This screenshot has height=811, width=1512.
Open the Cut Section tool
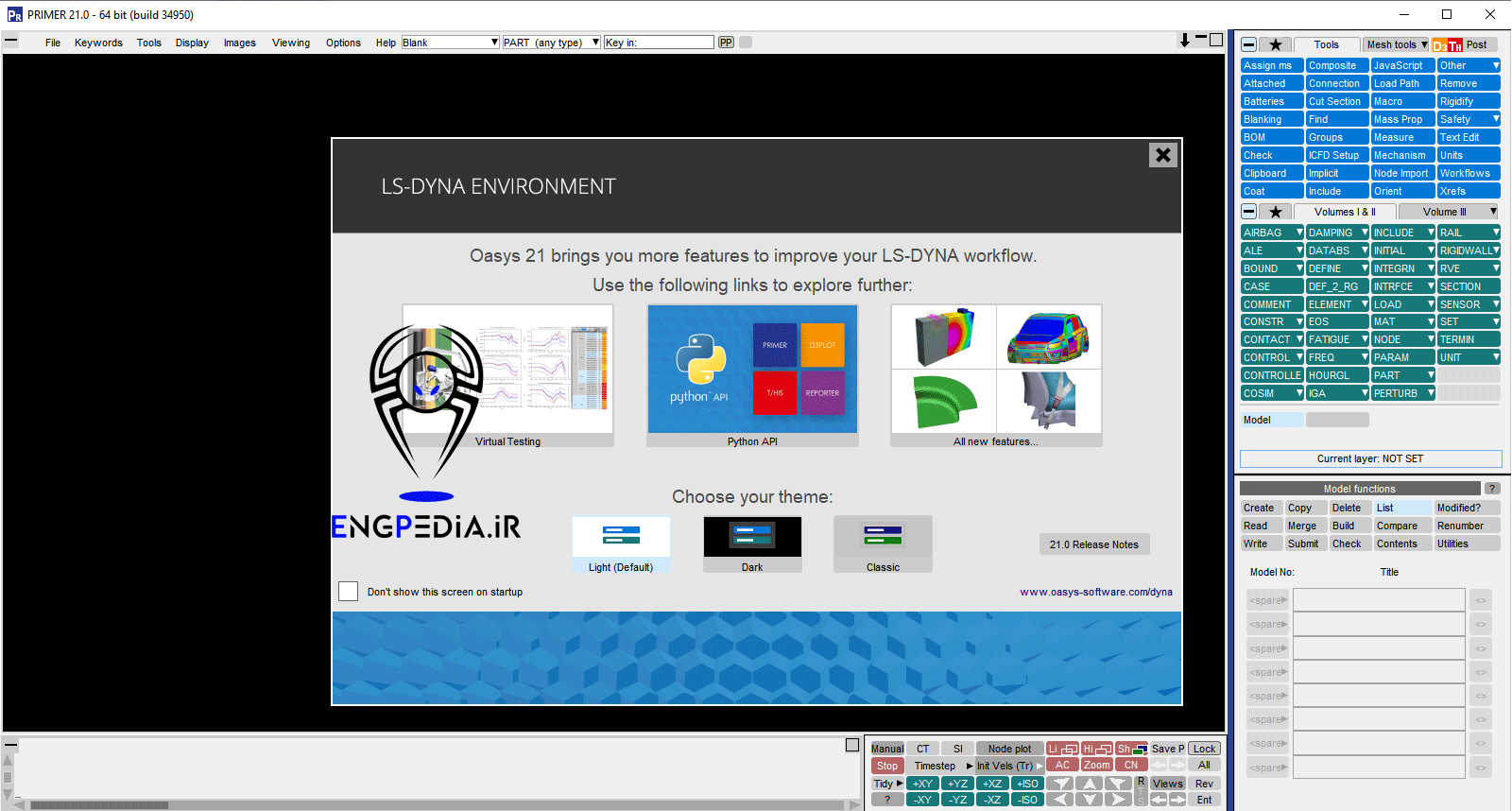tap(1337, 101)
